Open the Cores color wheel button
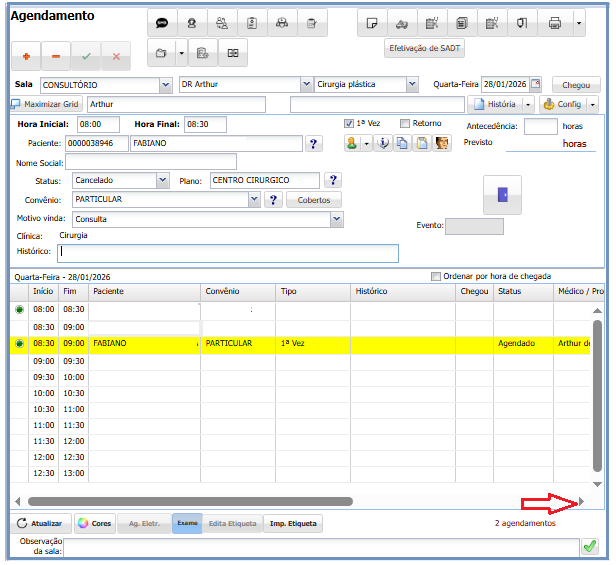Screen dimensions: 616x565 pyautogui.click(x=95, y=523)
